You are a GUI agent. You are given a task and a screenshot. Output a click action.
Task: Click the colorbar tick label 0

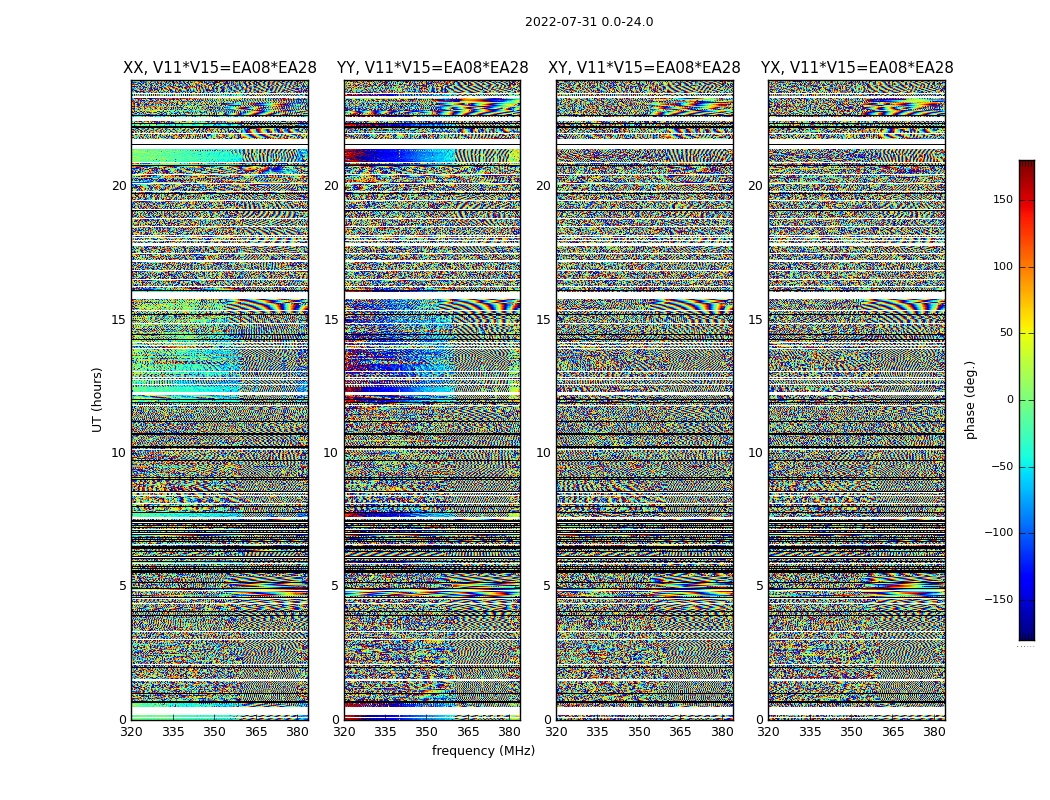pyautogui.click(x=1010, y=400)
